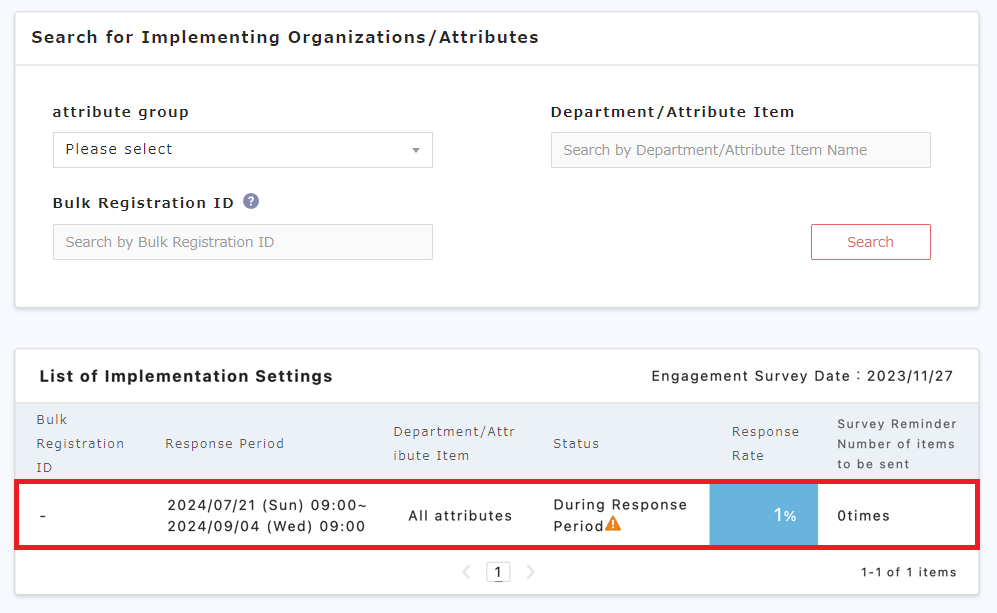
Task: Select page 1 in pagination
Action: (498, 572)
